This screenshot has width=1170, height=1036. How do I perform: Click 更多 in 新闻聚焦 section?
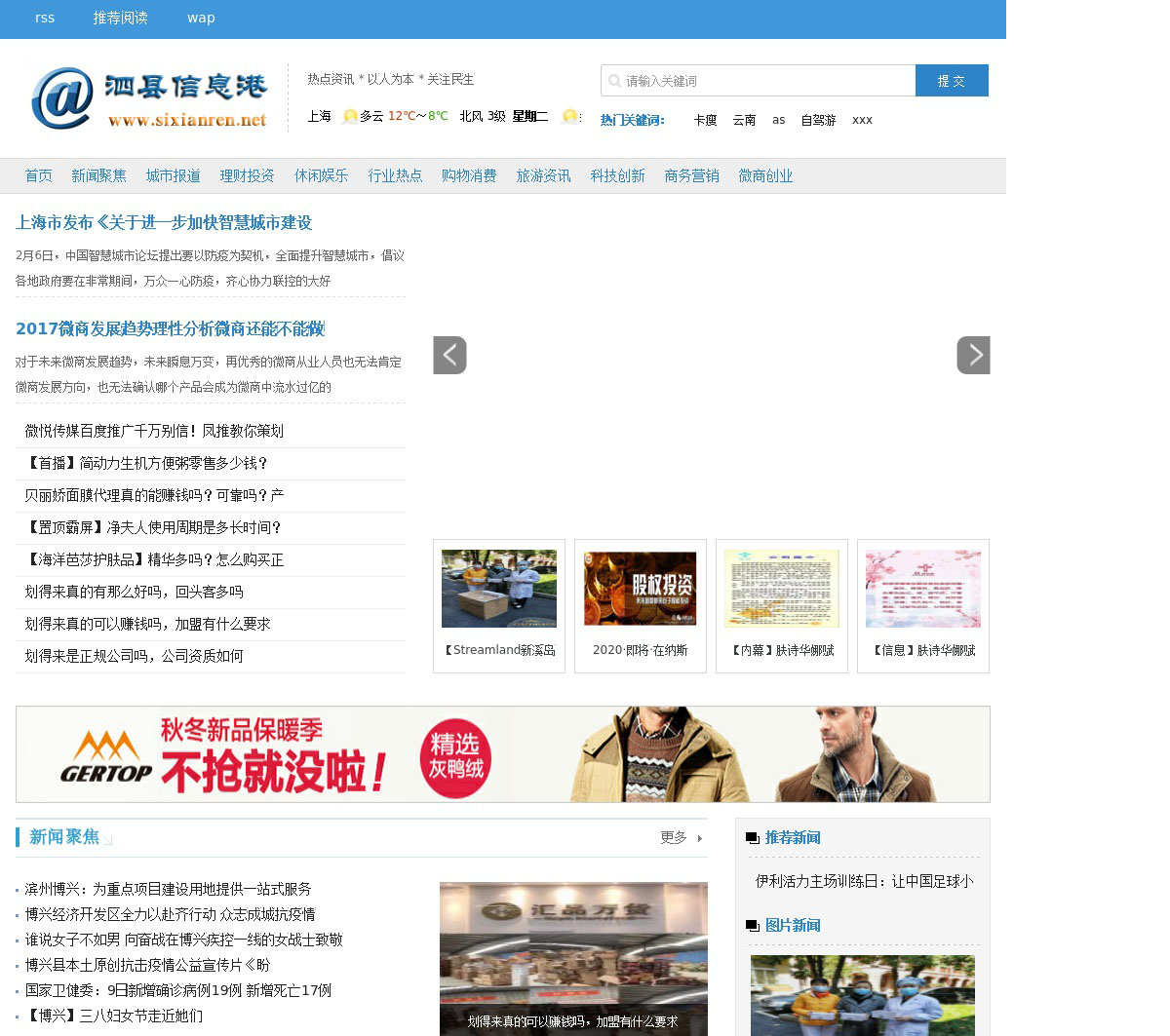coord(674,837)
